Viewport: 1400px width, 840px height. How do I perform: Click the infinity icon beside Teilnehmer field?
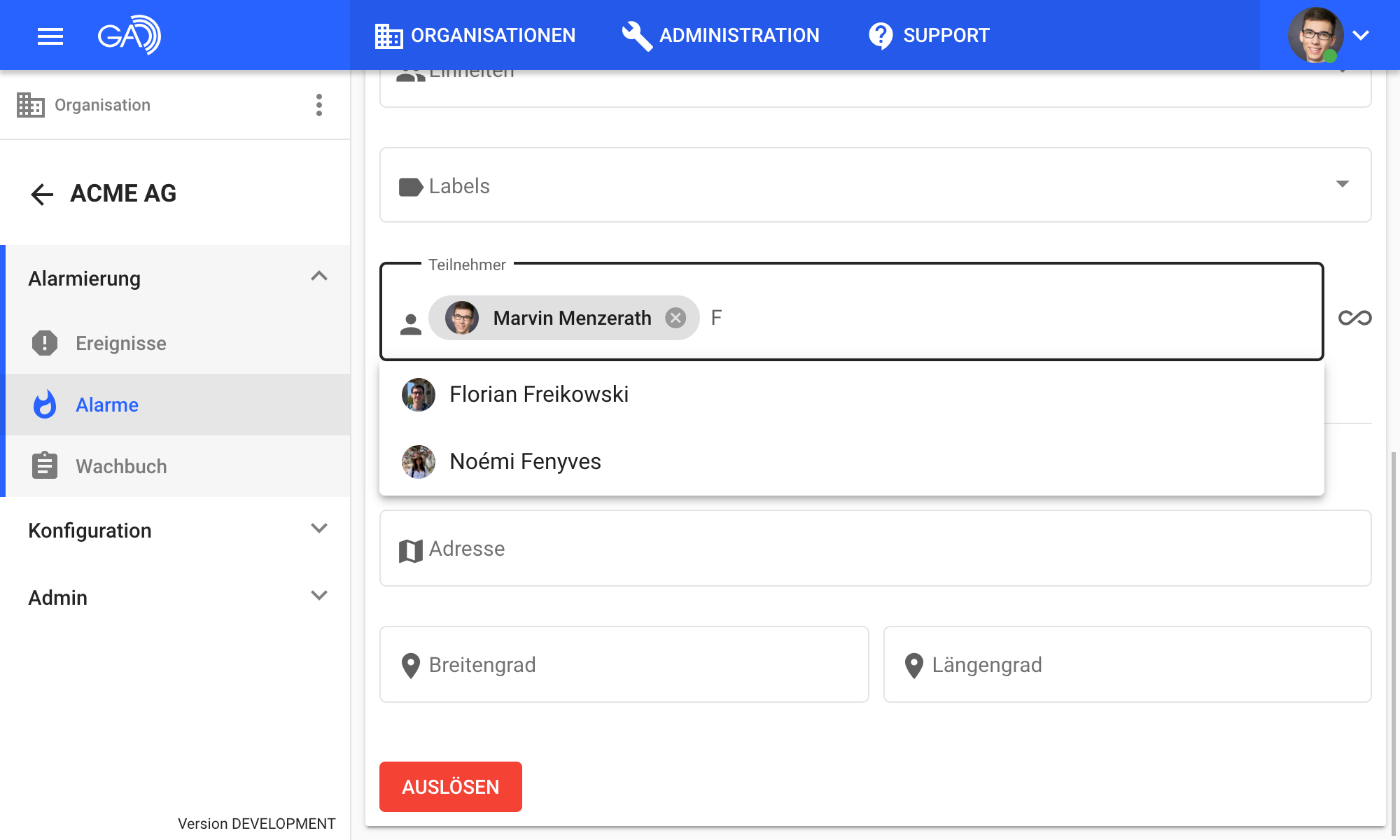coord(1354,318)
